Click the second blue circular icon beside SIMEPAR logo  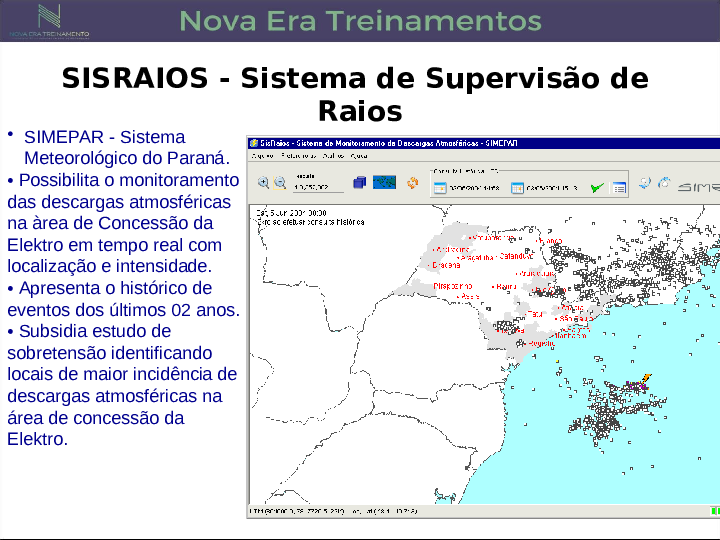pyautogui.click(x=664, y=183)
